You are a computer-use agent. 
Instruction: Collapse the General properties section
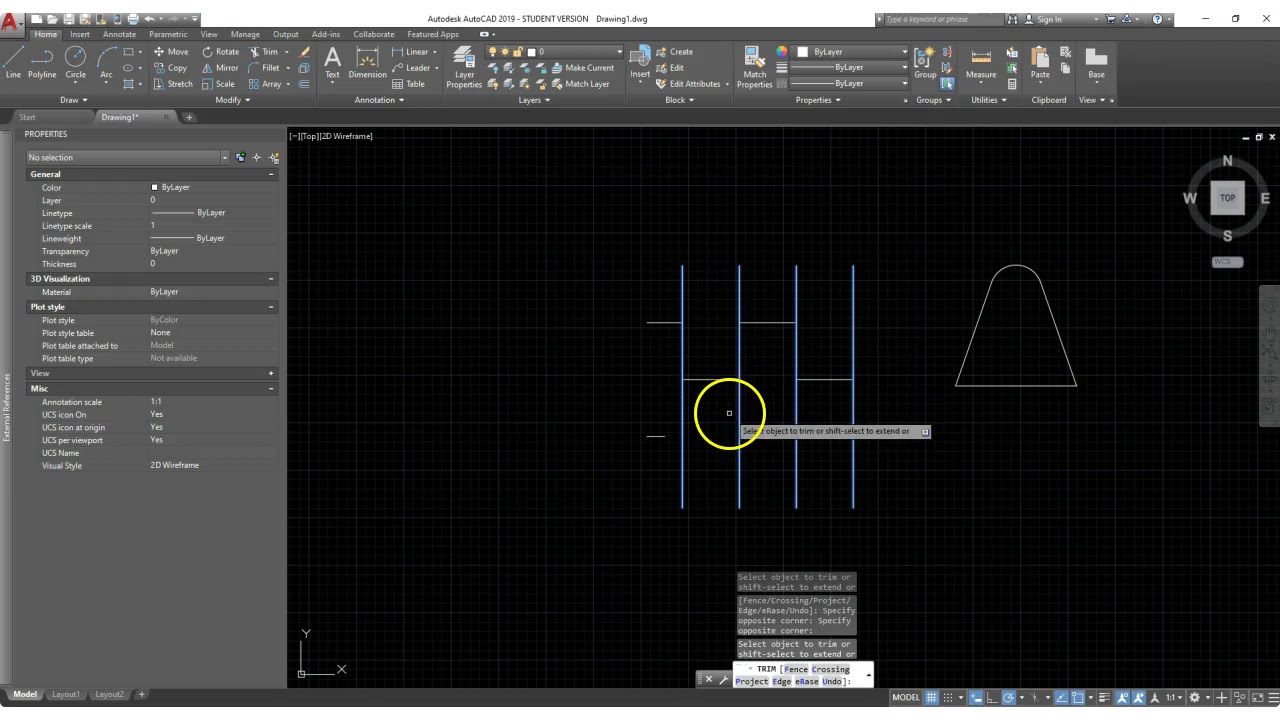pyautogui.click(x=271, y=174)
